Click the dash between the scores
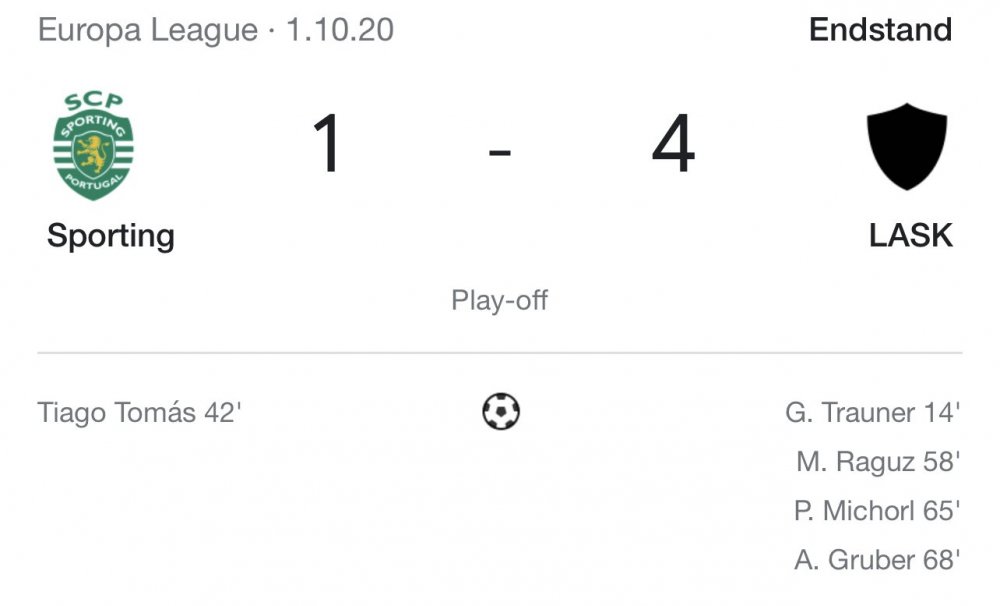 500,152
